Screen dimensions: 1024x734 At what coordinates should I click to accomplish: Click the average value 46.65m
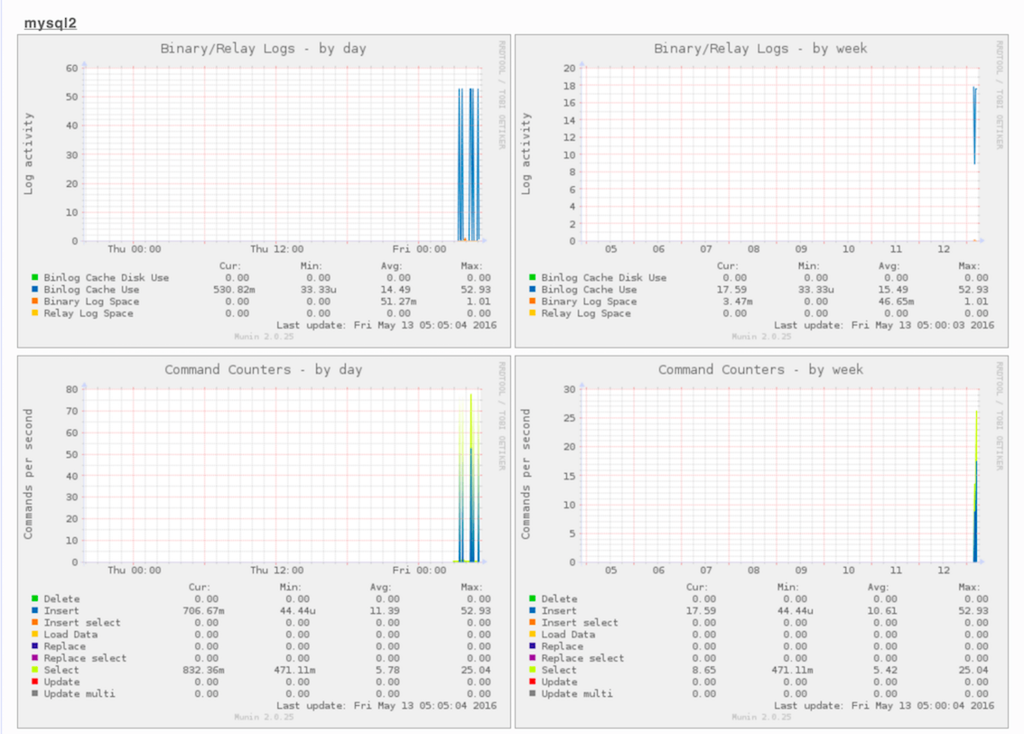point(895,301)
